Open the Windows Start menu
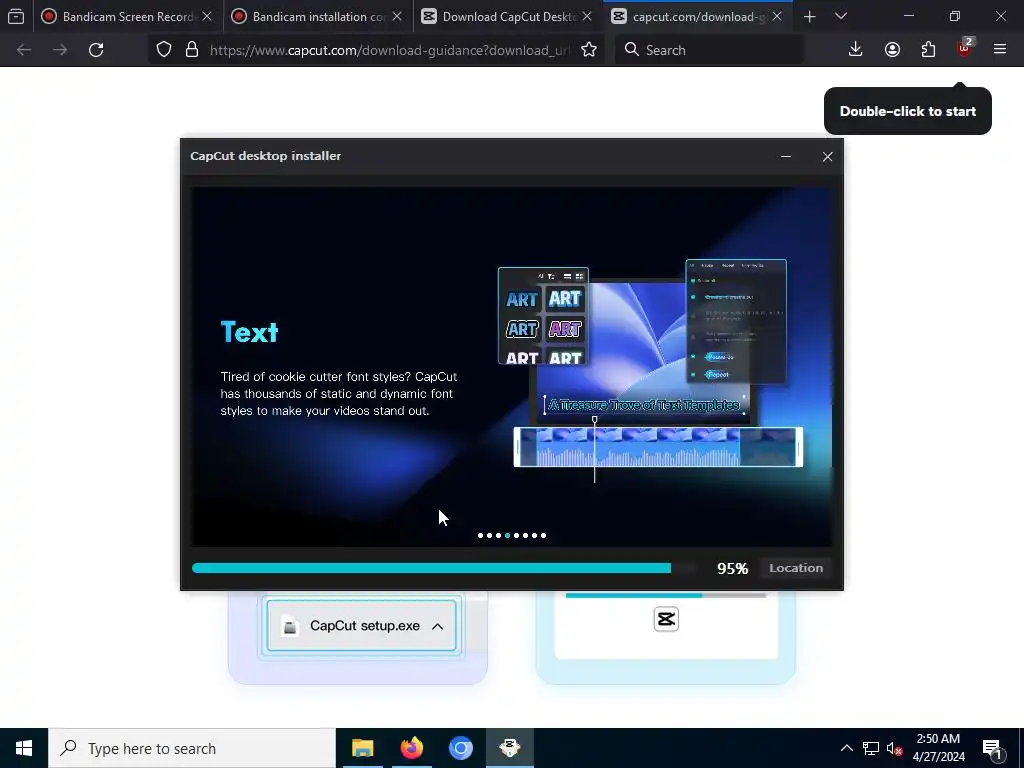The width and height of the screenshot is (1024, 768). coord(24,748)
